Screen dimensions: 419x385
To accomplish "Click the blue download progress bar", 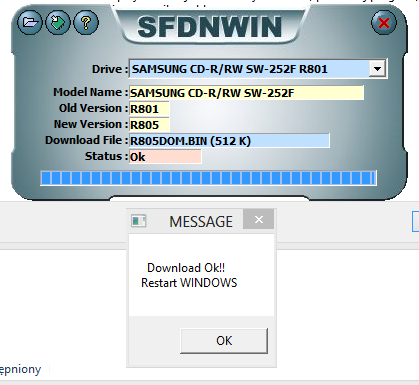I will click(x=209, y=178).
